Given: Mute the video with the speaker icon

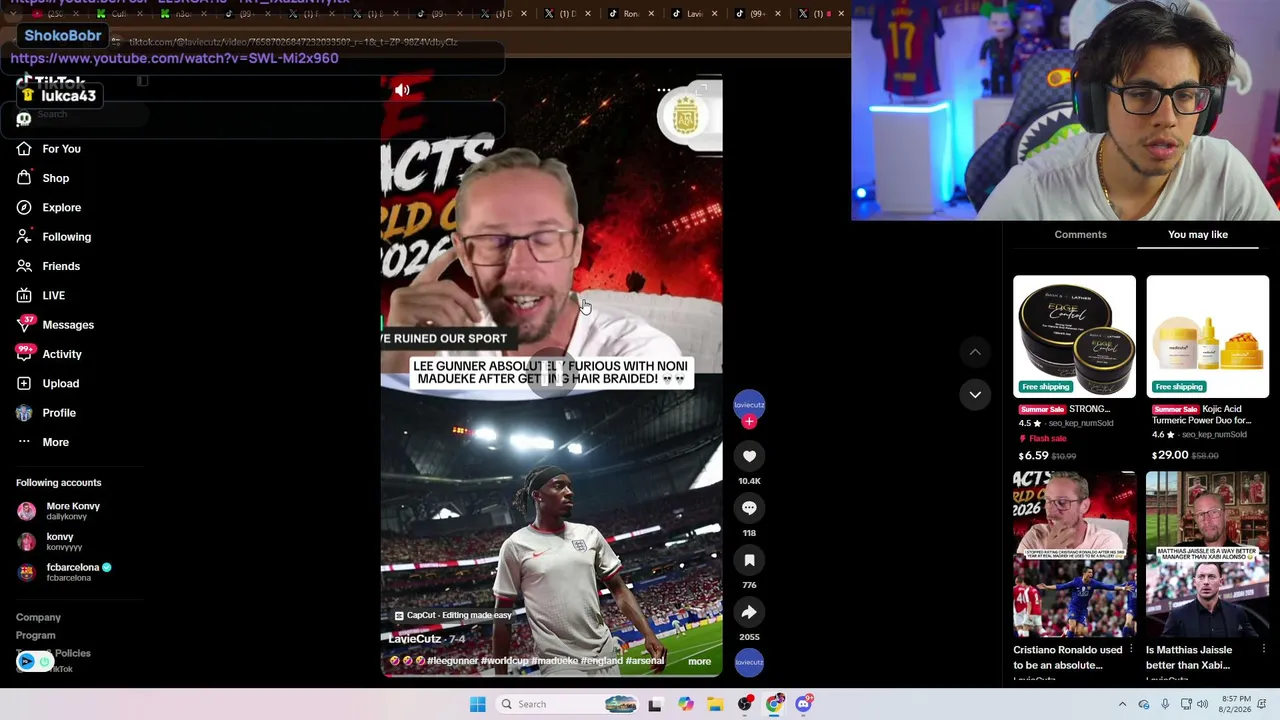Looking at the screenshot, I should tap(402, 90).
